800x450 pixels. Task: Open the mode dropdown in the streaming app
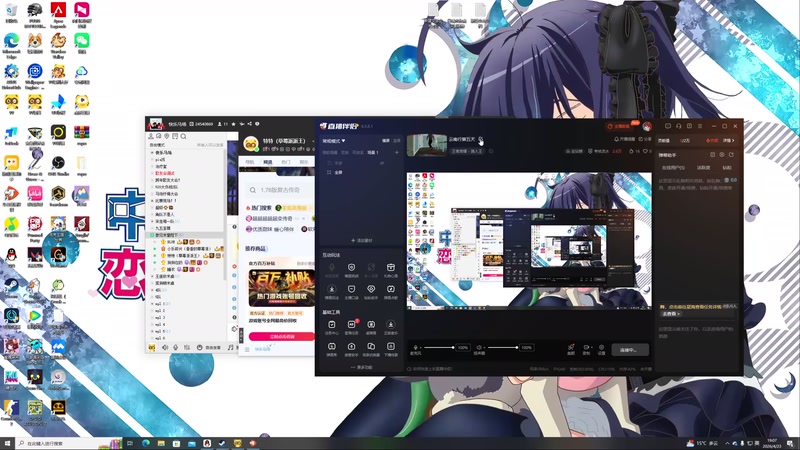tap(334, 140)
